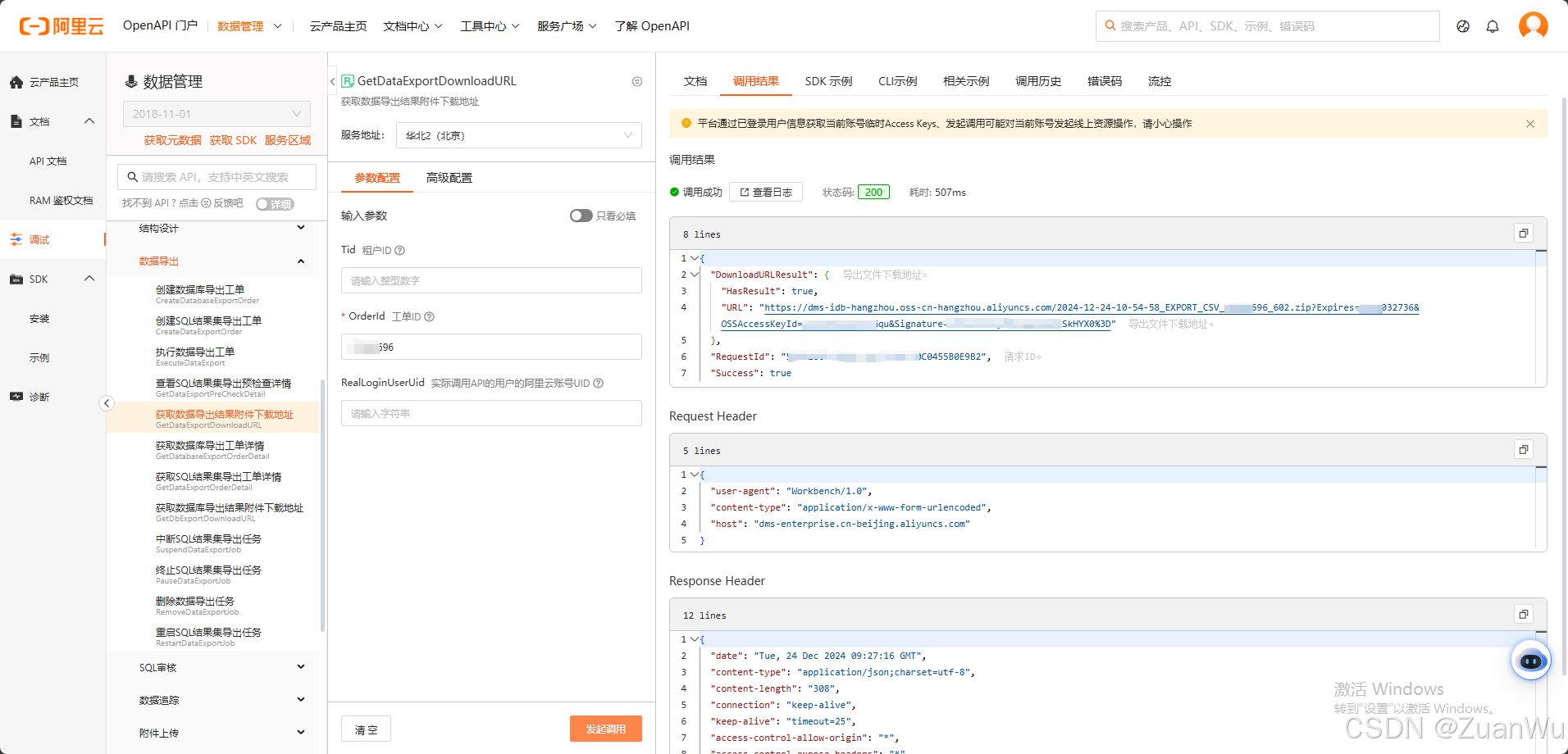
Task: Click the 获取 SDK link
Action: (233, 140)
